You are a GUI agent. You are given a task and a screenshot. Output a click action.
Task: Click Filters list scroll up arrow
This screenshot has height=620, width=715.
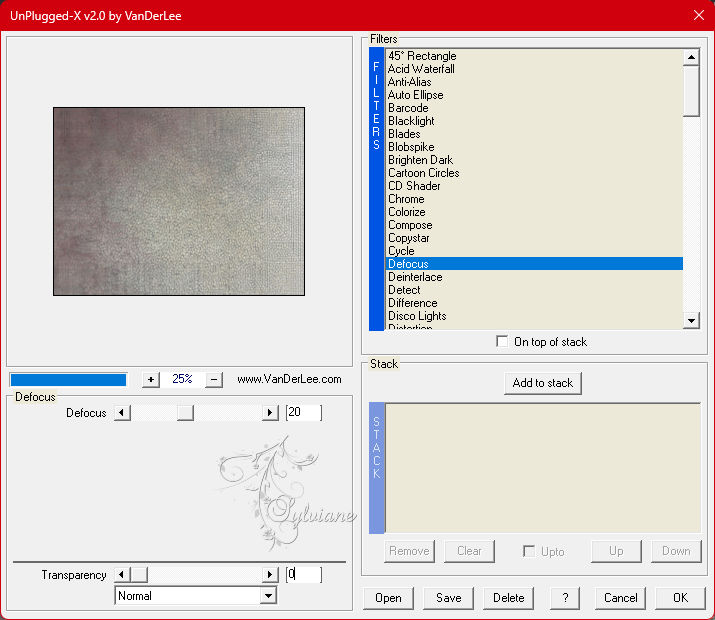point(691,57)
